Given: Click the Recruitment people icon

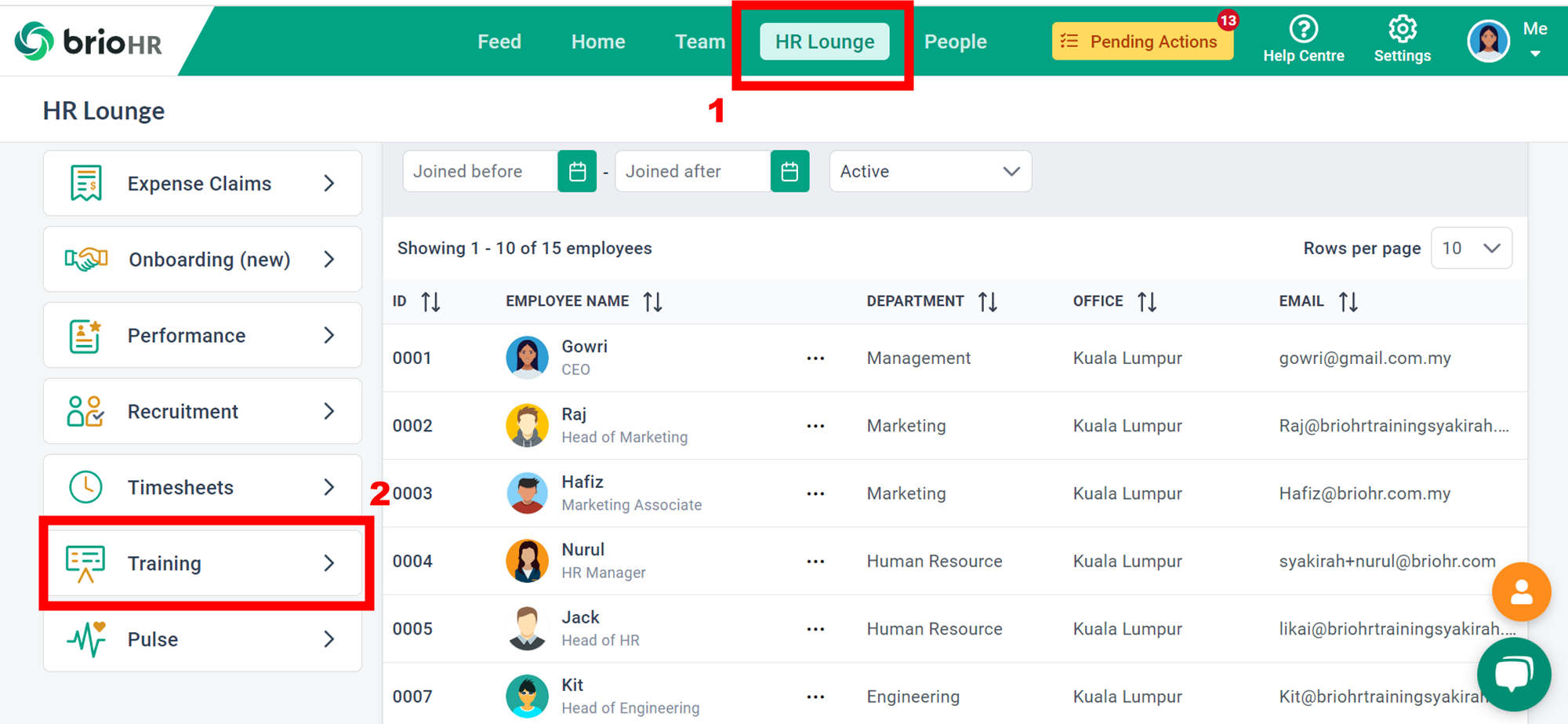Looking at the screenshot, I should tap(85, 411).
